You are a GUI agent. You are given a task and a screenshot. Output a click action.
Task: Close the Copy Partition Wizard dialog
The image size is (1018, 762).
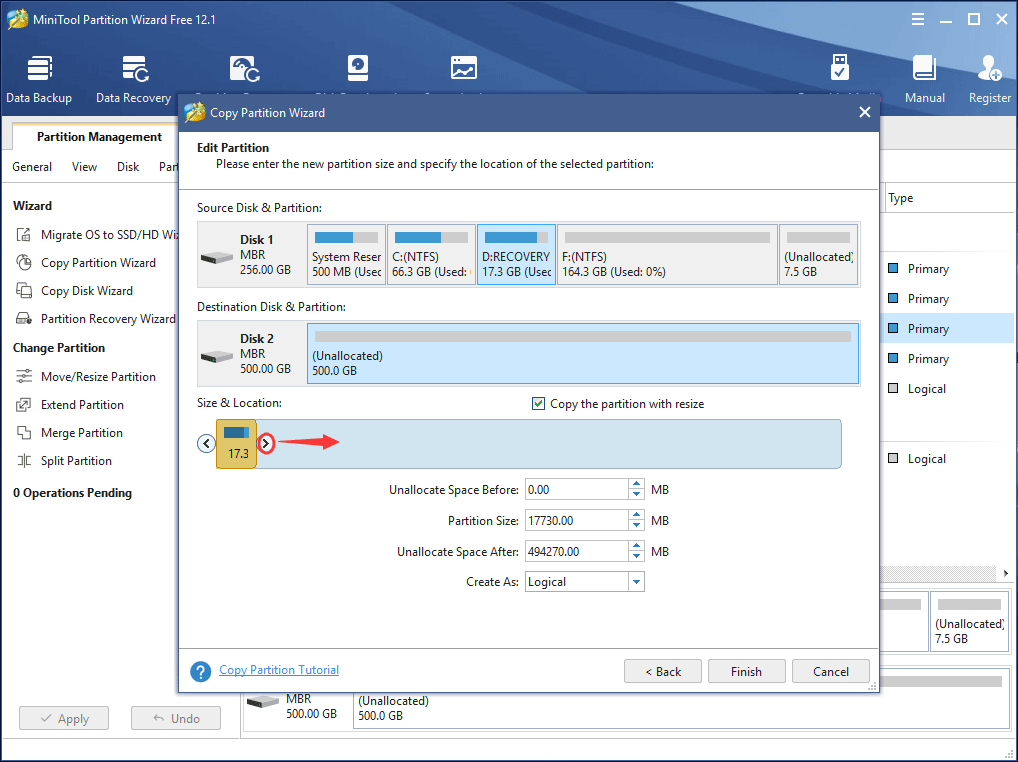(864, 112)
